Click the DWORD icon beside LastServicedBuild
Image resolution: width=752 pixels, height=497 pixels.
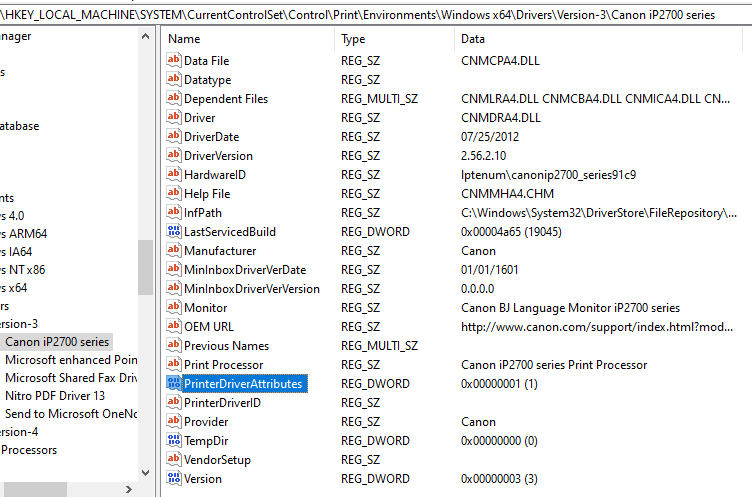coord(174,231)
